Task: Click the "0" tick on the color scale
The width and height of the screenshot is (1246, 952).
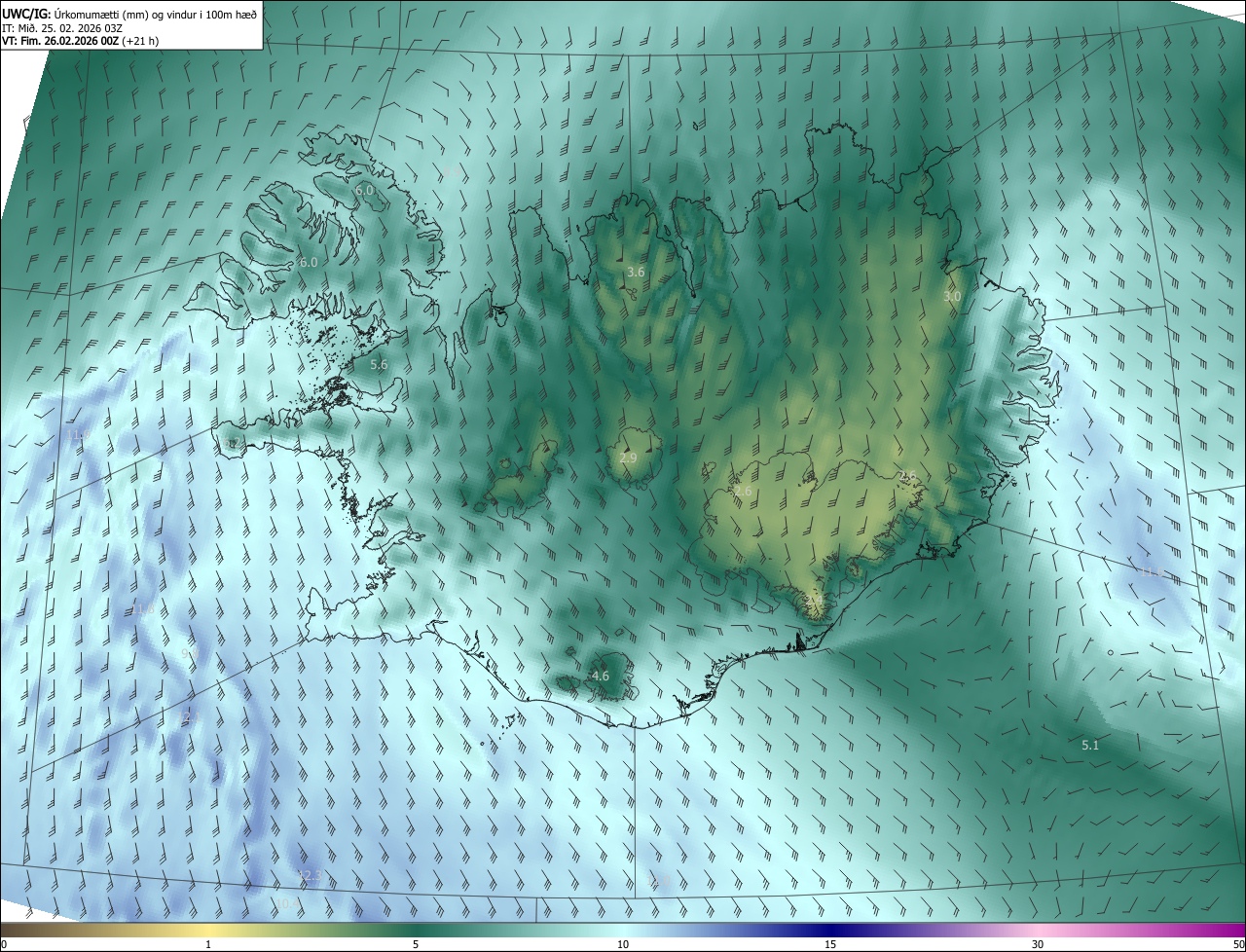Action: (x=4, y=944)
